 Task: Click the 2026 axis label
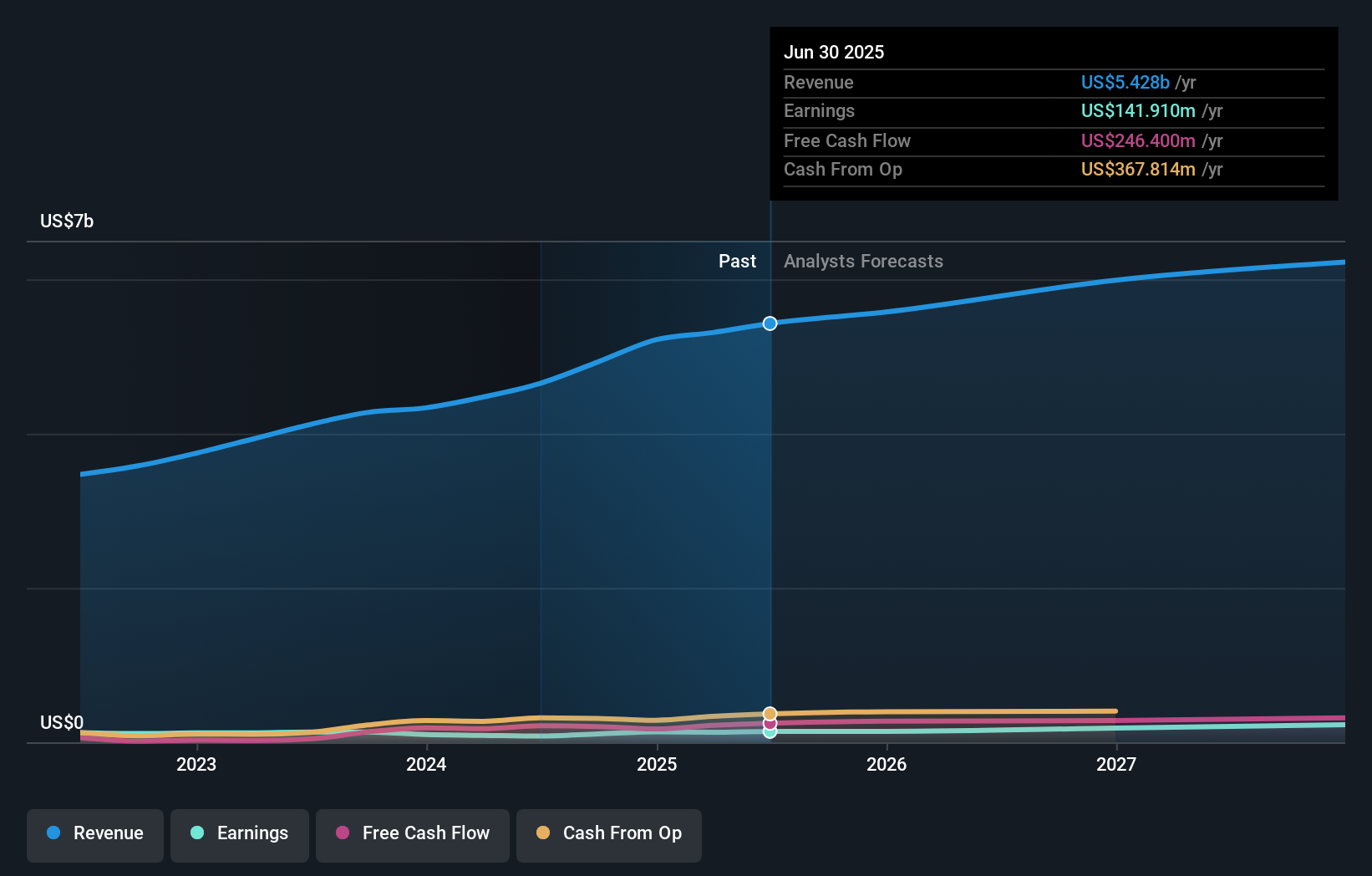click(887, 764)
